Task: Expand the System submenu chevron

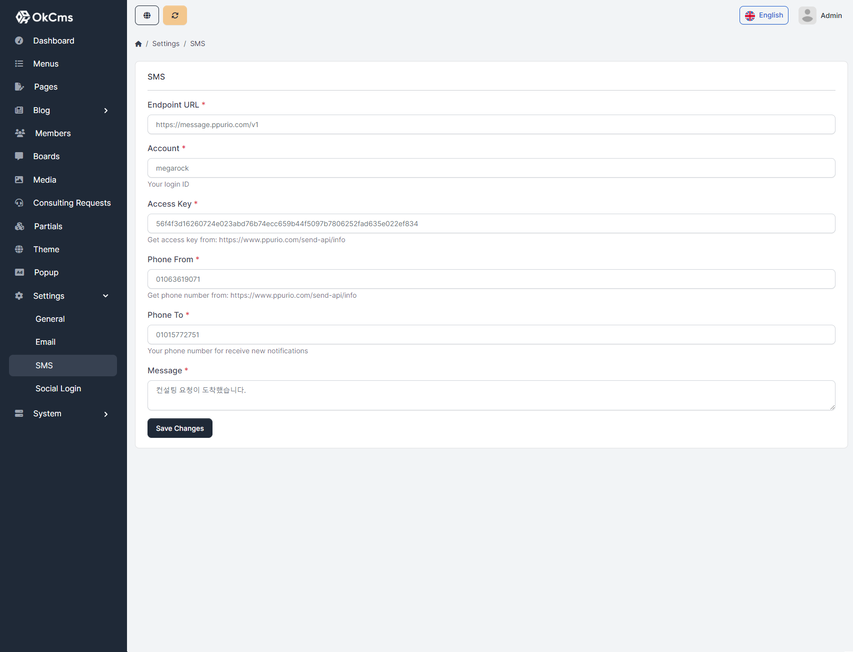Action: coord(106,414)
